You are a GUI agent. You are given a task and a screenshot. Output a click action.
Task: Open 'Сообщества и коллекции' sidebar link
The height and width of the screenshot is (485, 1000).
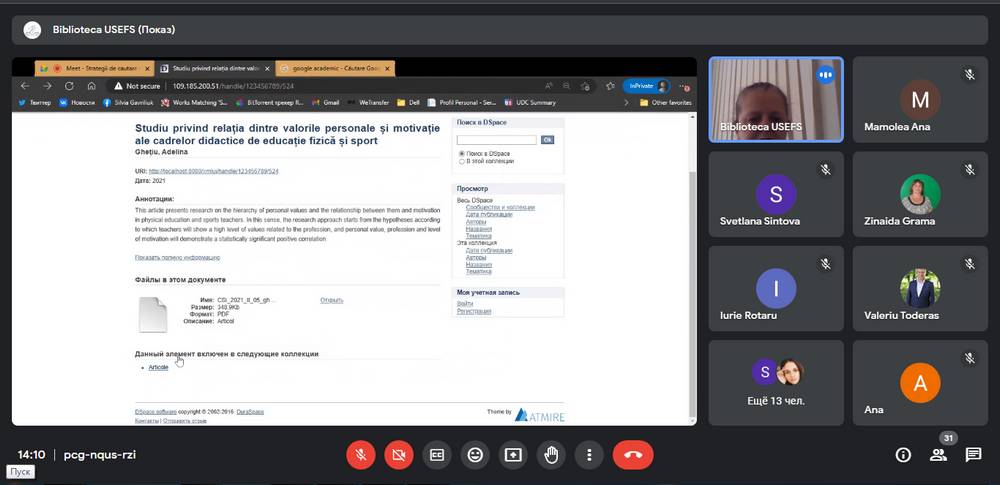(500, 207)
